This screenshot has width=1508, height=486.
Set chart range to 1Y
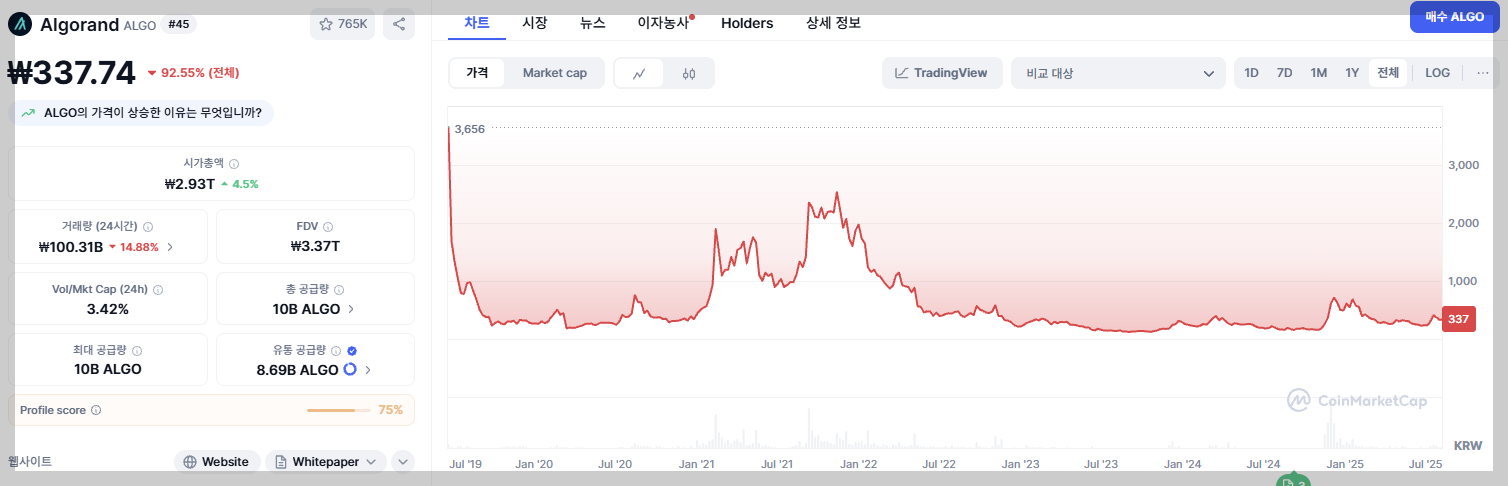pyautogui.click(x=1352, y=73)
